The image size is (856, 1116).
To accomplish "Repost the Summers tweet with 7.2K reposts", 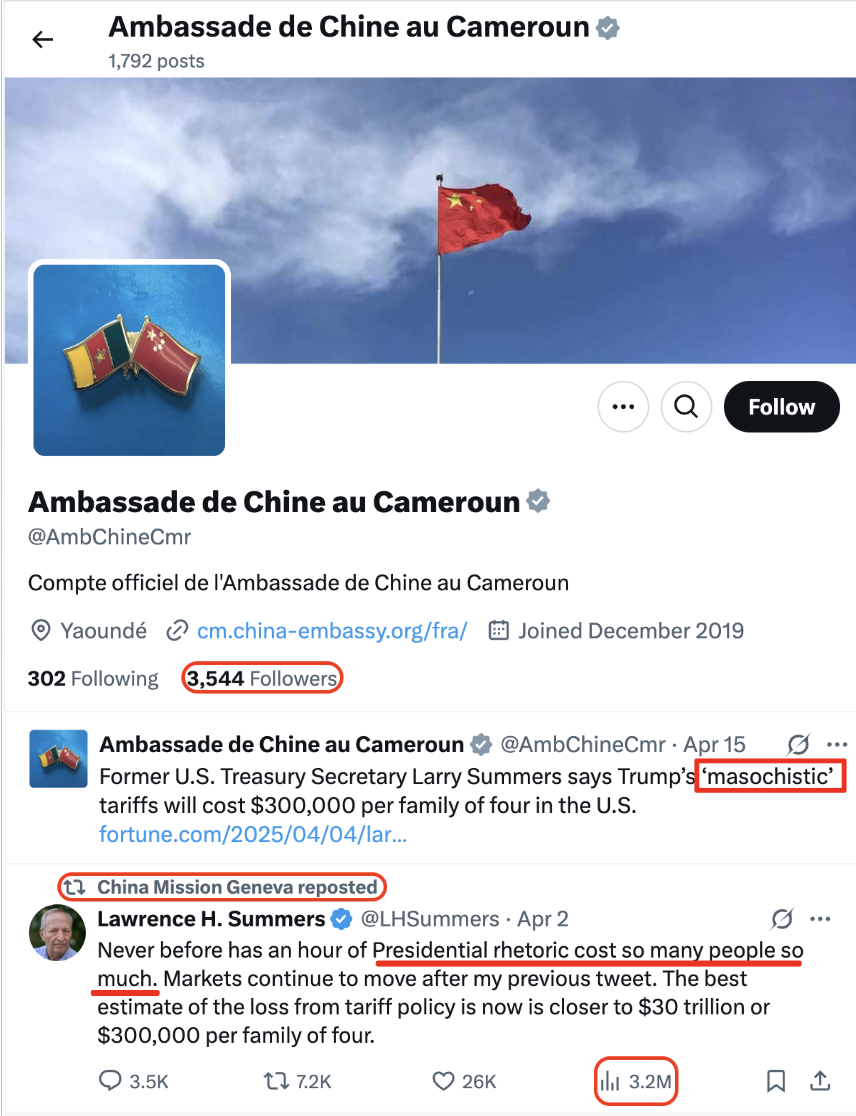I will (x=297, y=1081).
